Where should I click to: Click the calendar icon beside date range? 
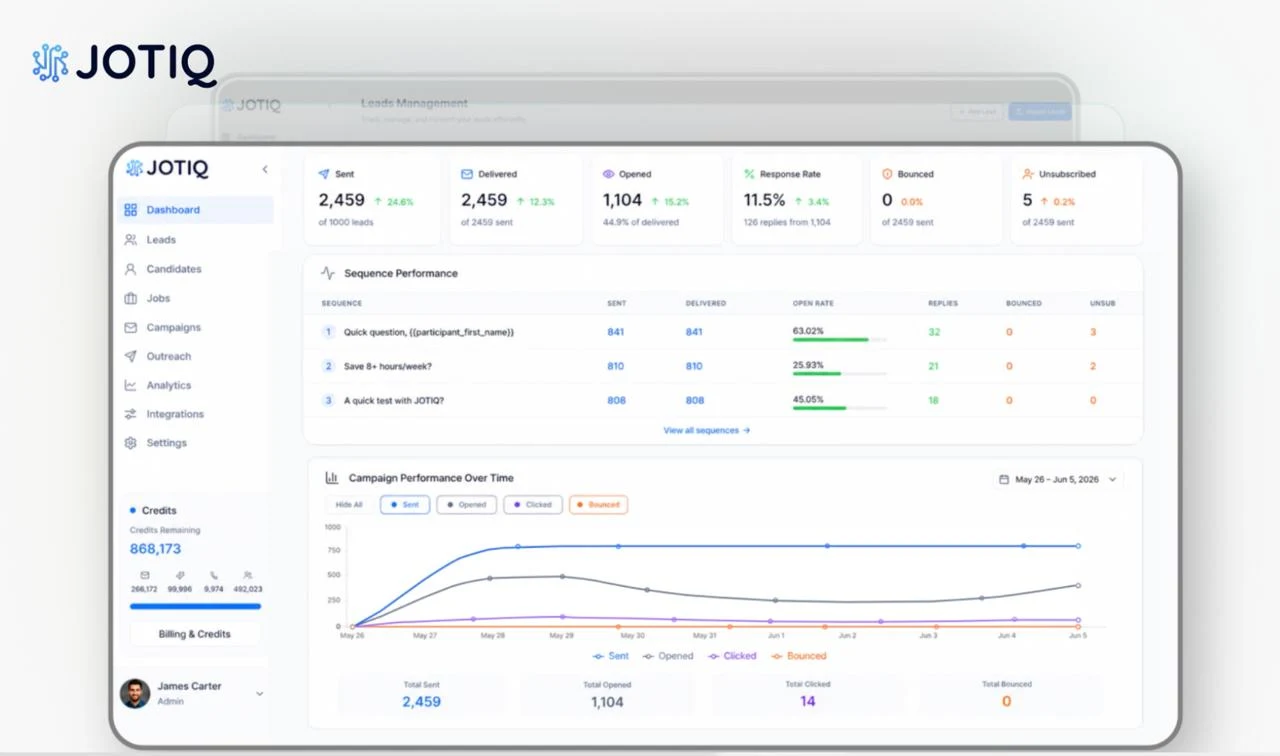coord(1004,480)
